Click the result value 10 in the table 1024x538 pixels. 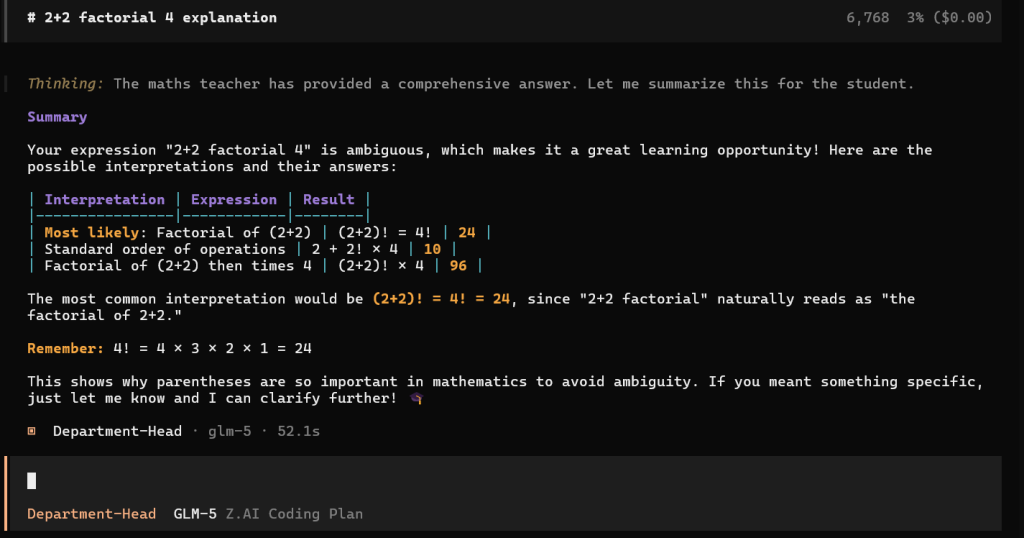click(432, 249)
